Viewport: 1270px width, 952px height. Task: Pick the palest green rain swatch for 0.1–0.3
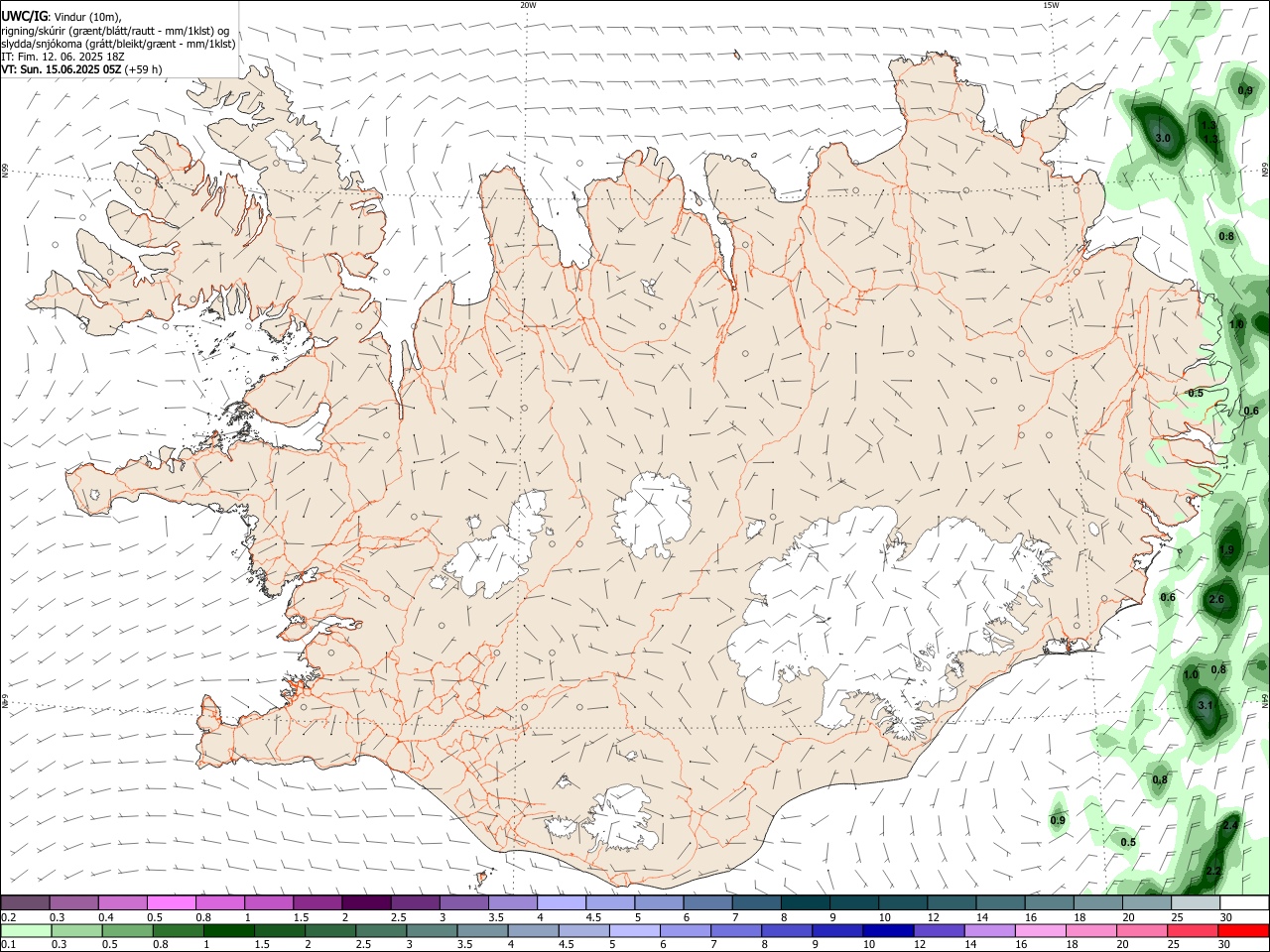point(25,931)
